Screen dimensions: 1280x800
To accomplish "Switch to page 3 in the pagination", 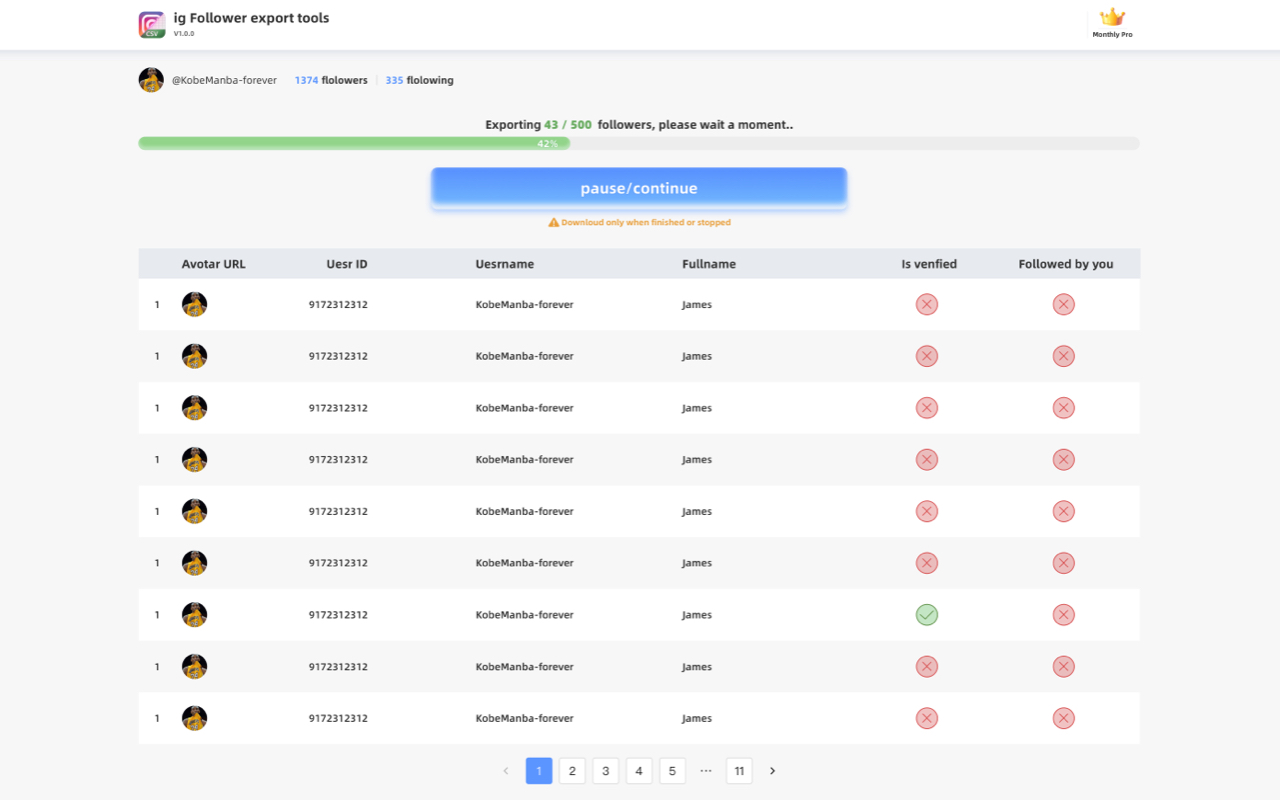I will [605, 770].
